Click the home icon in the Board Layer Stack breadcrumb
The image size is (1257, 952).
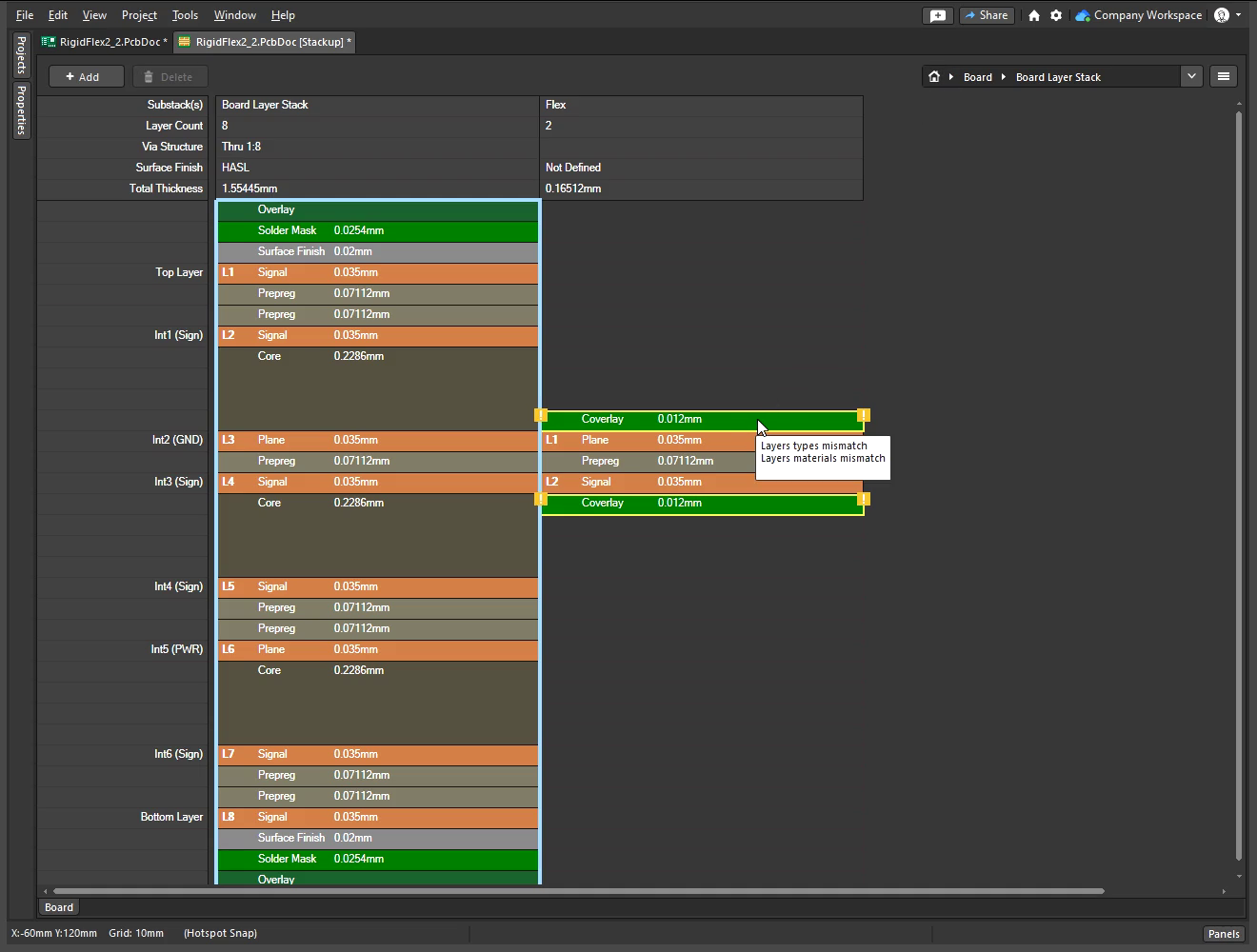(933, 76)
